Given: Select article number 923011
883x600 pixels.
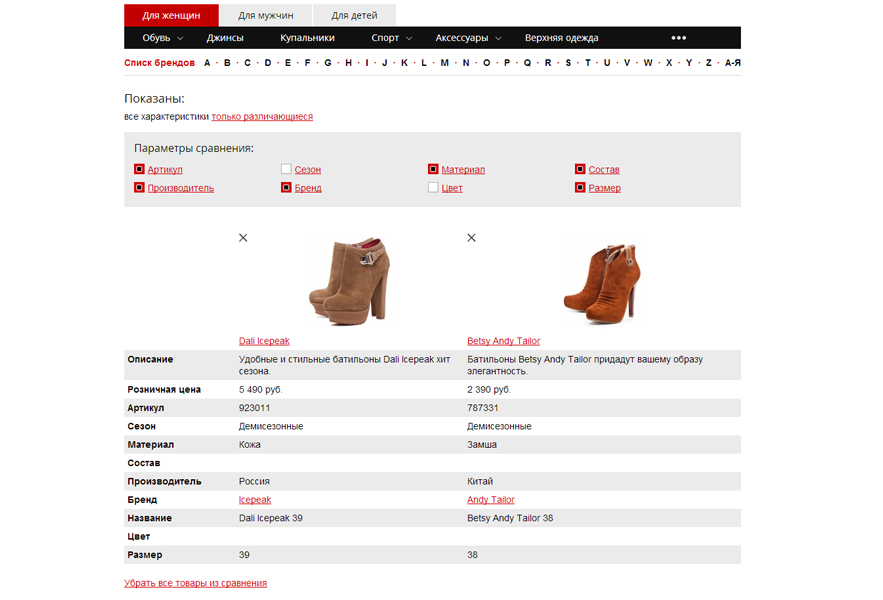Looking at the screenshot, I should coord(255,408).
